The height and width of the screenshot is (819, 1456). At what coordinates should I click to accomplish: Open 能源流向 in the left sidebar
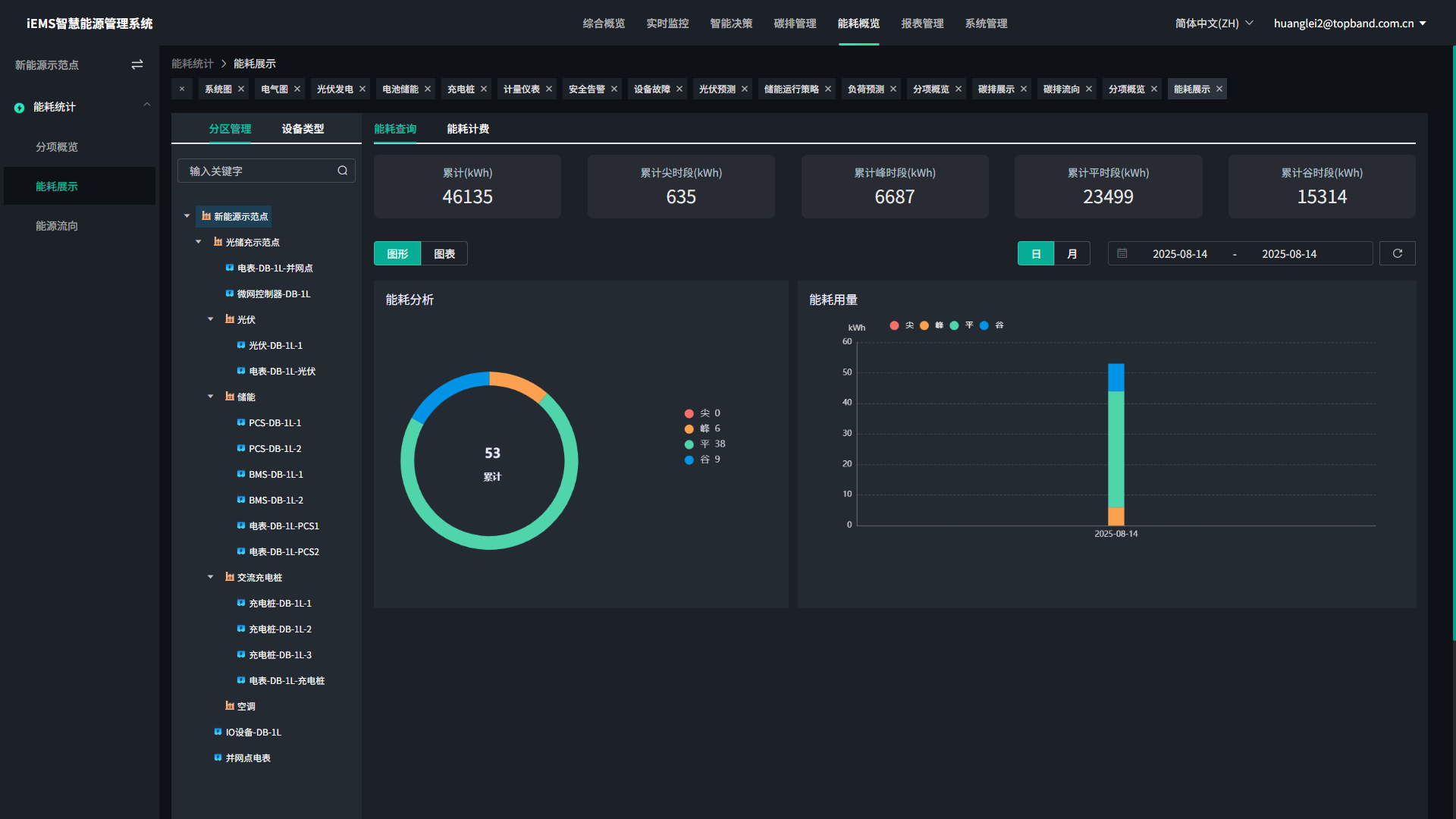click(57, 226)
